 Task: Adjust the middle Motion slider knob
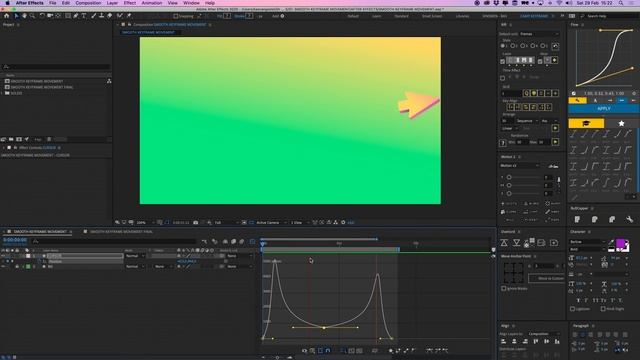509,185
